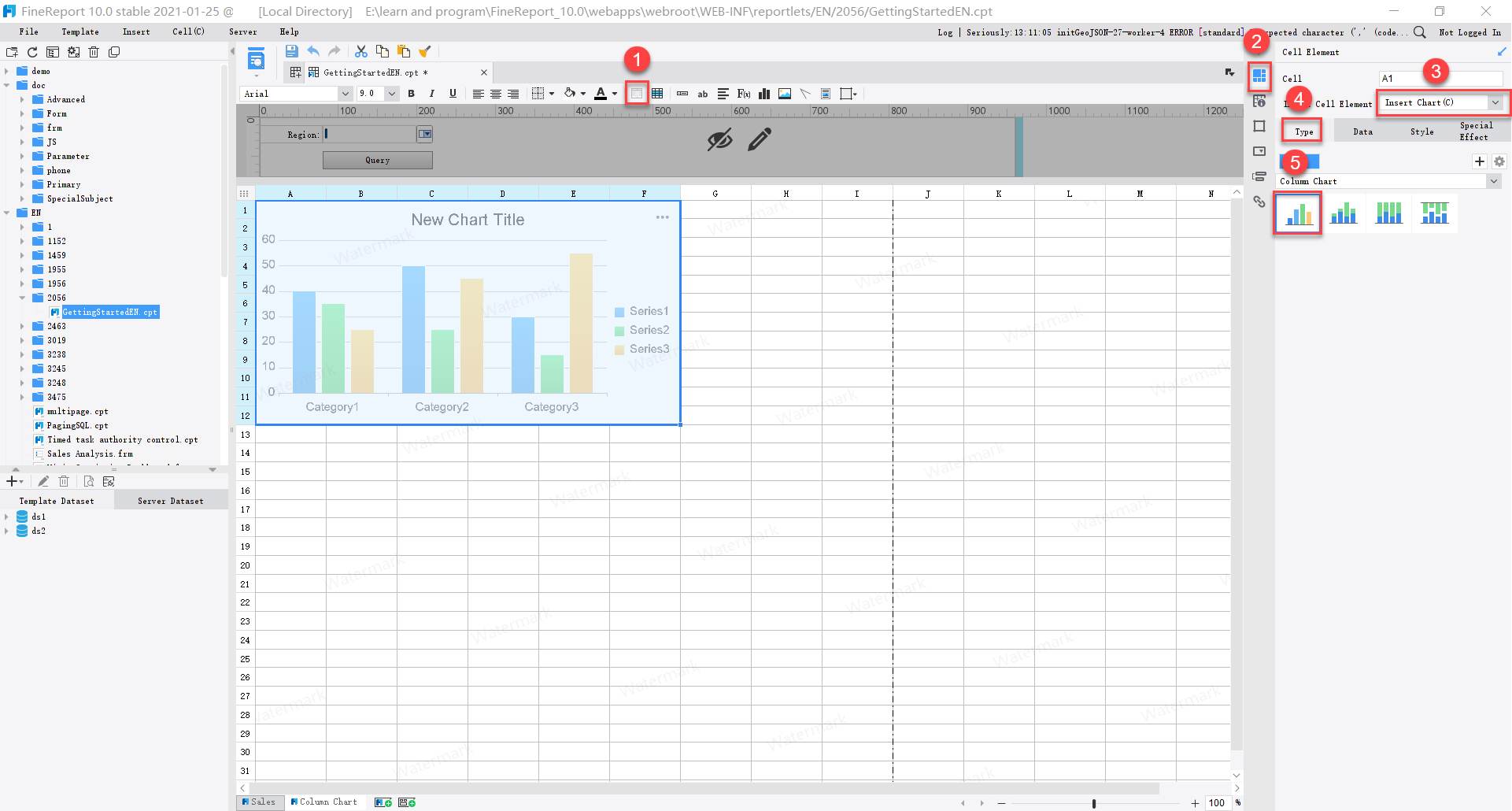Collapse the doc folder
The width and height of the screenshot is (1512, 811).
coord(7,85)
